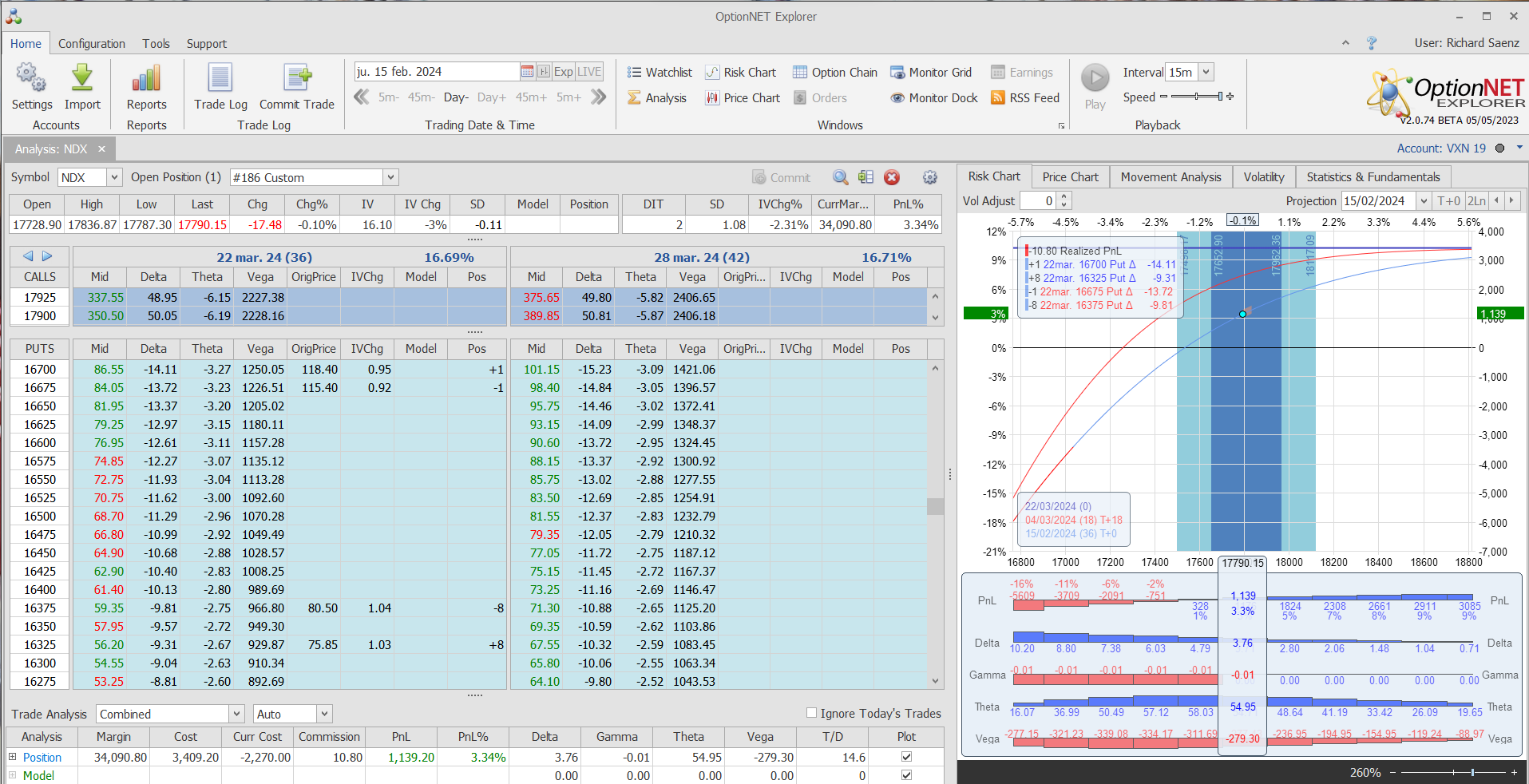Uncheck Plot checkbox for Position row
Viewport: 1529px width, 784px height.
906,756
